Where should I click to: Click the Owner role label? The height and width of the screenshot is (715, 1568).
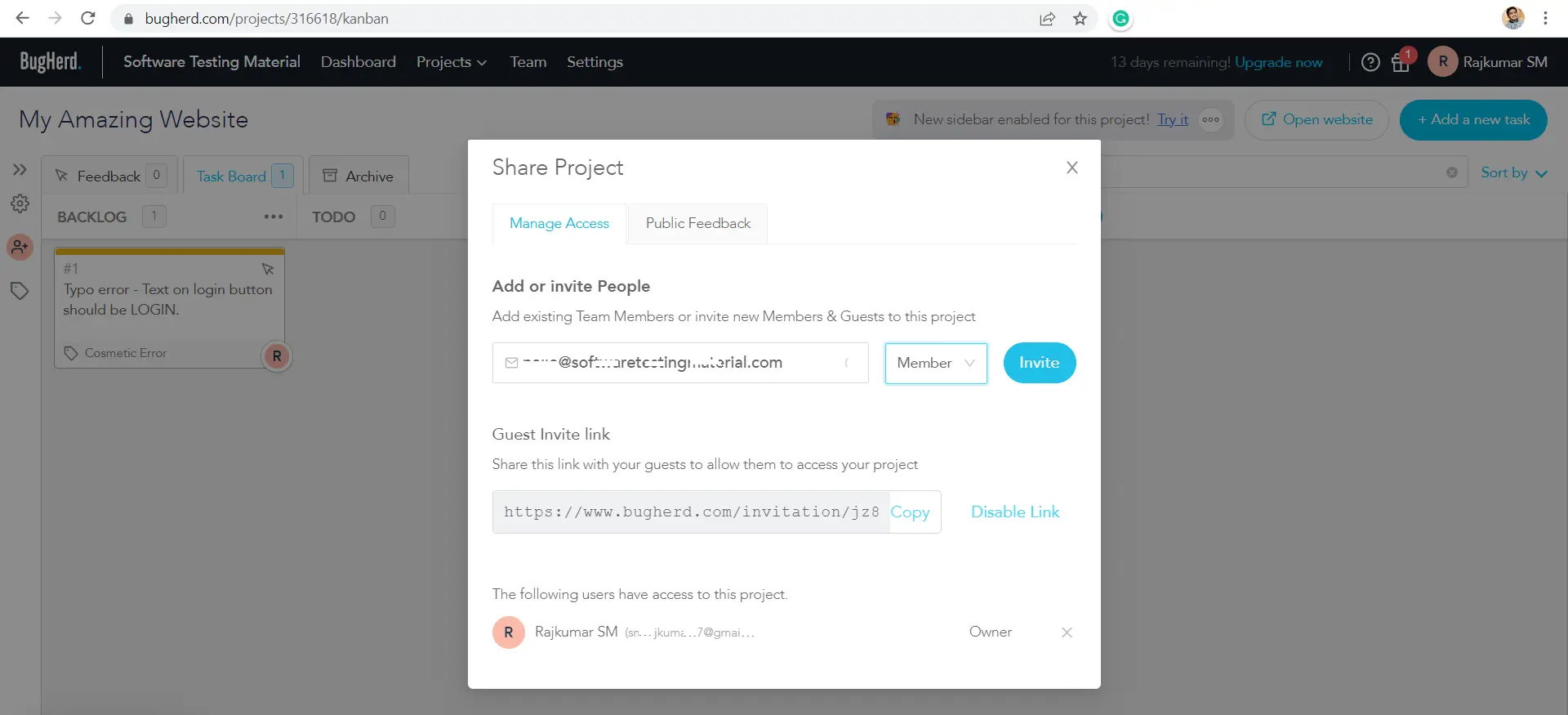[x=990, y=632]
